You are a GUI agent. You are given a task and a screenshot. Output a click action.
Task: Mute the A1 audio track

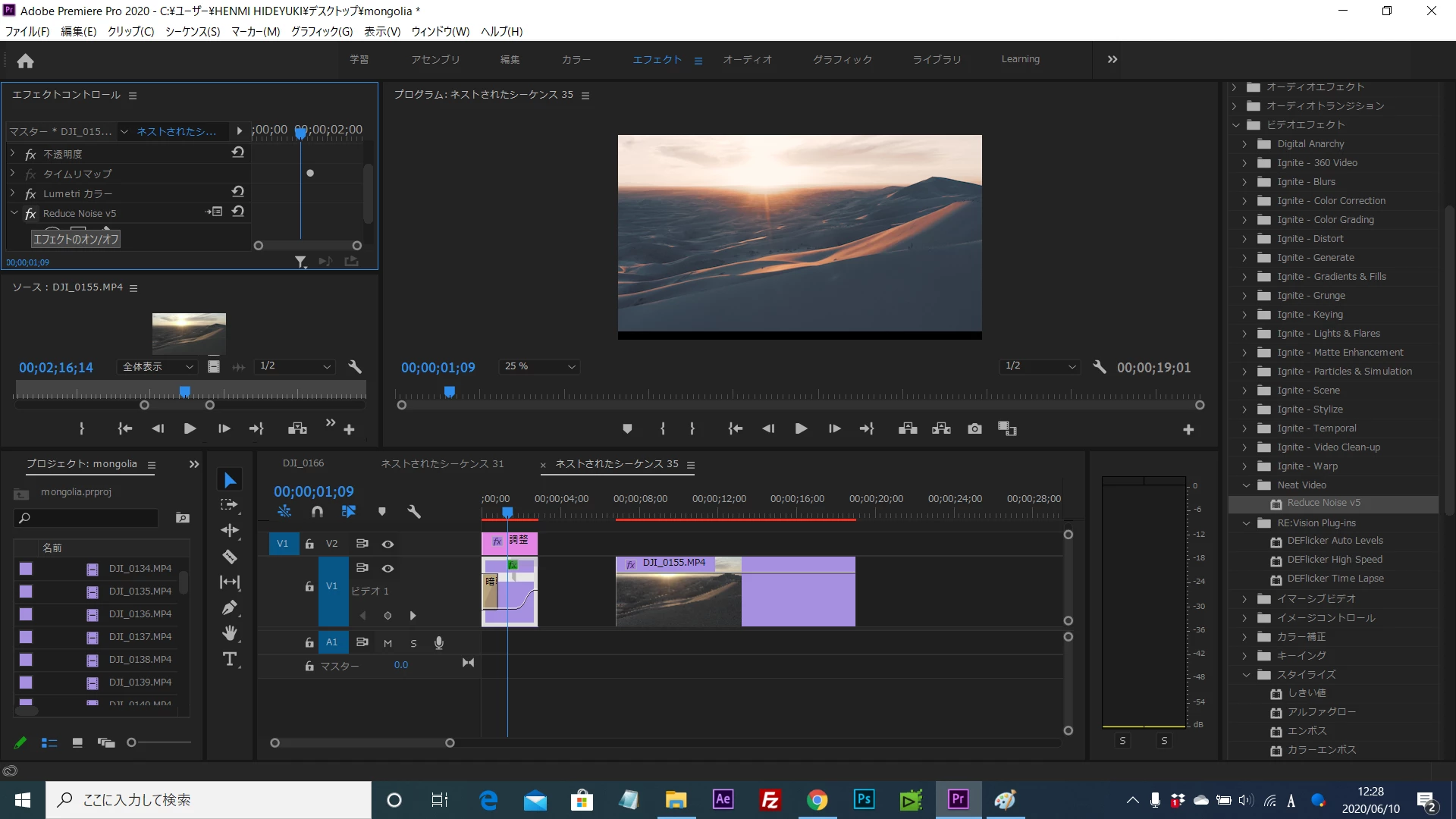pos(388,643)
